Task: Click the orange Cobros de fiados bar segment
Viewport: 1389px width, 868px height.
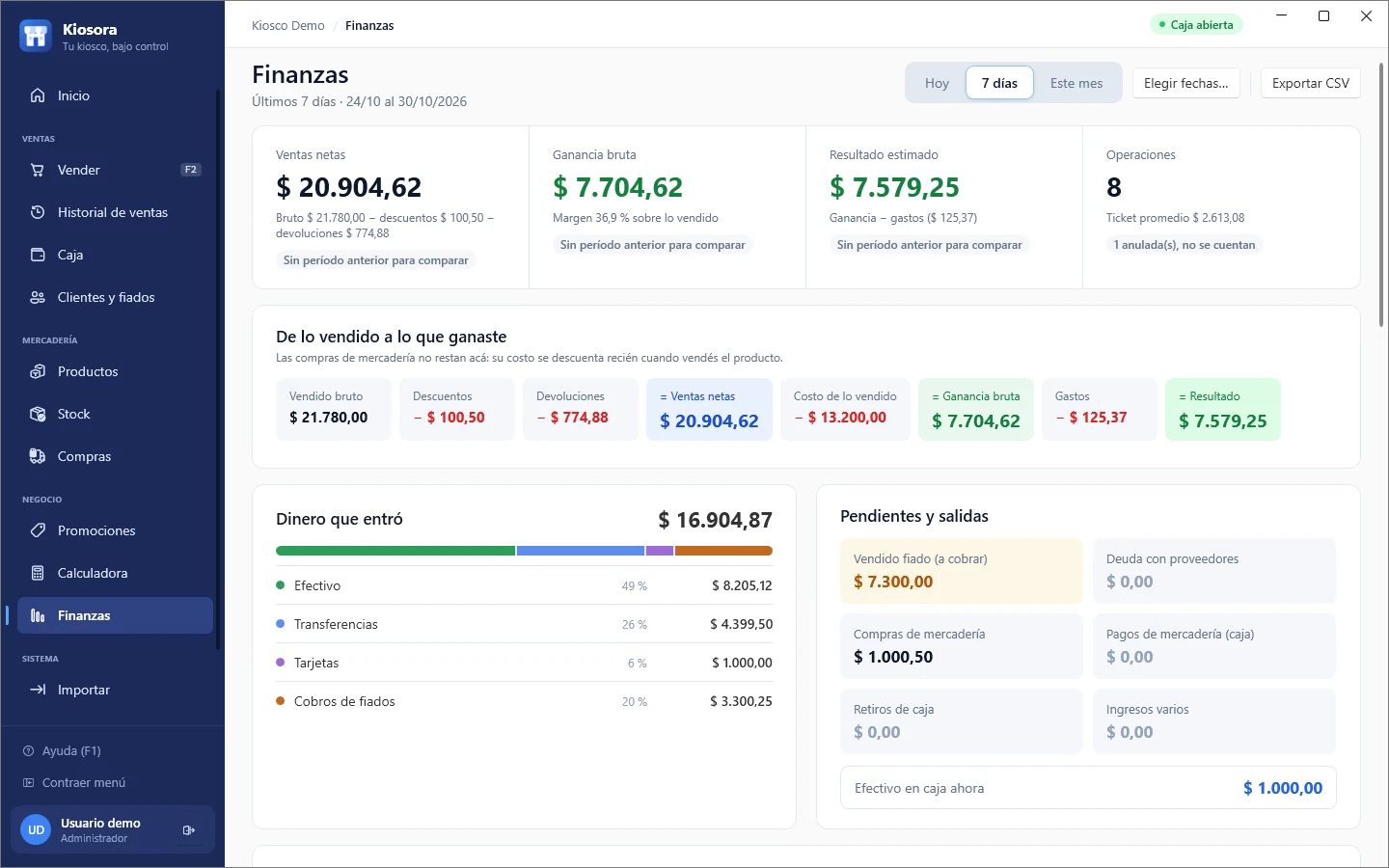Action: click(x=723, y=551)
